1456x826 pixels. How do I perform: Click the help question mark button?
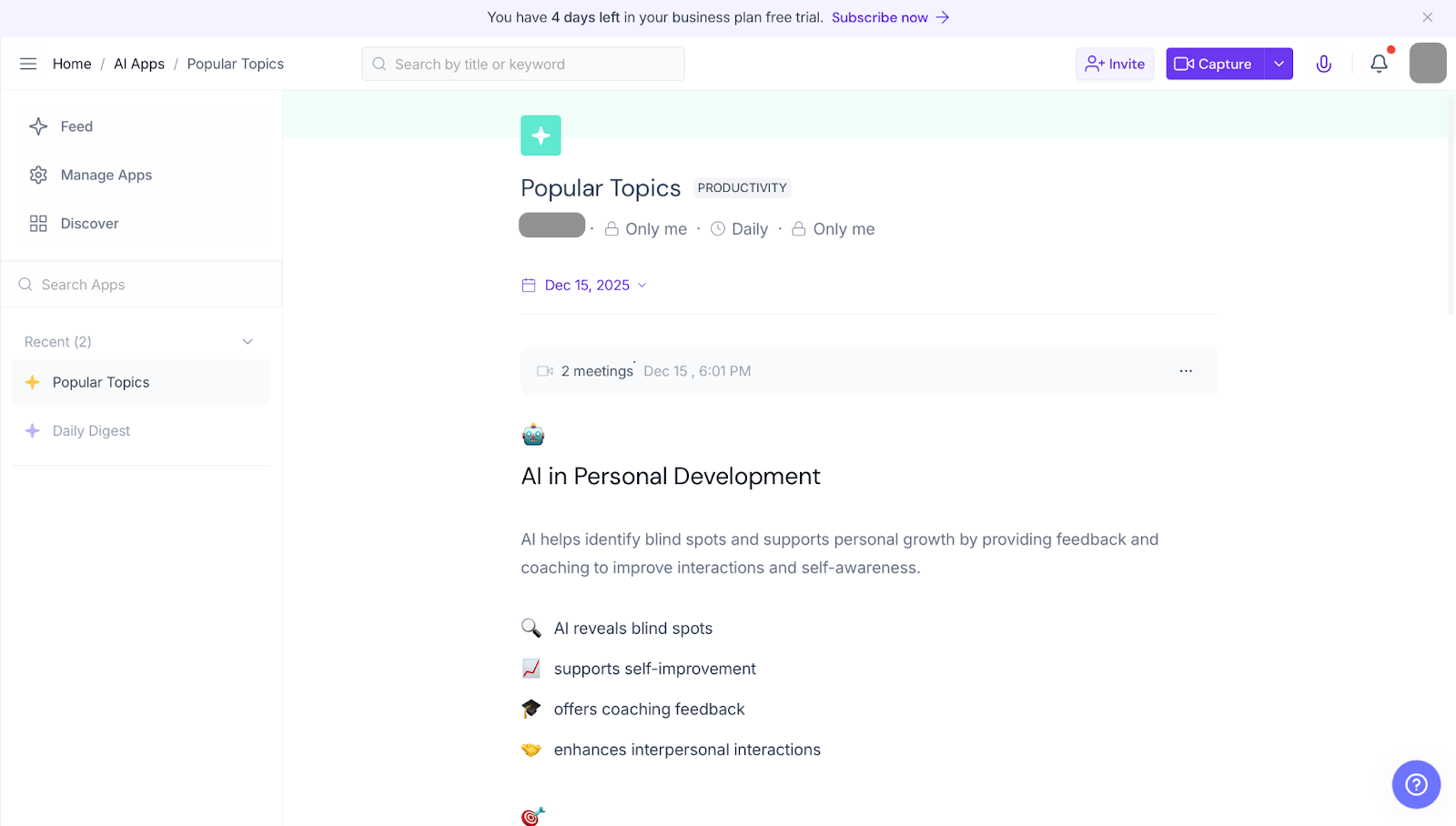tap(1415, 783)
